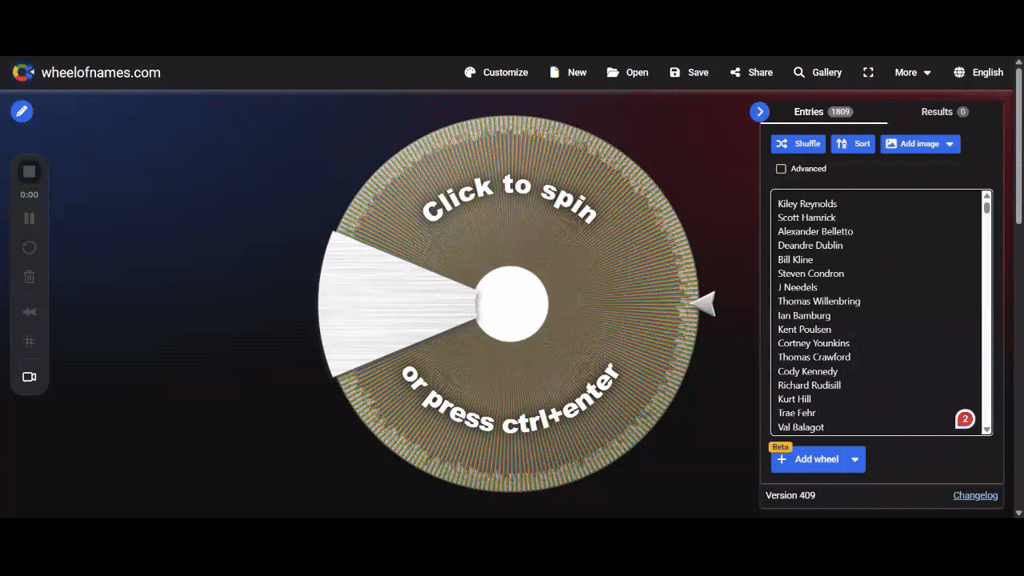The image size is (1024, 576).
Task: Click the entry 'Kurt Hill'
Action: pyautogui.click(x=794, y=399)
